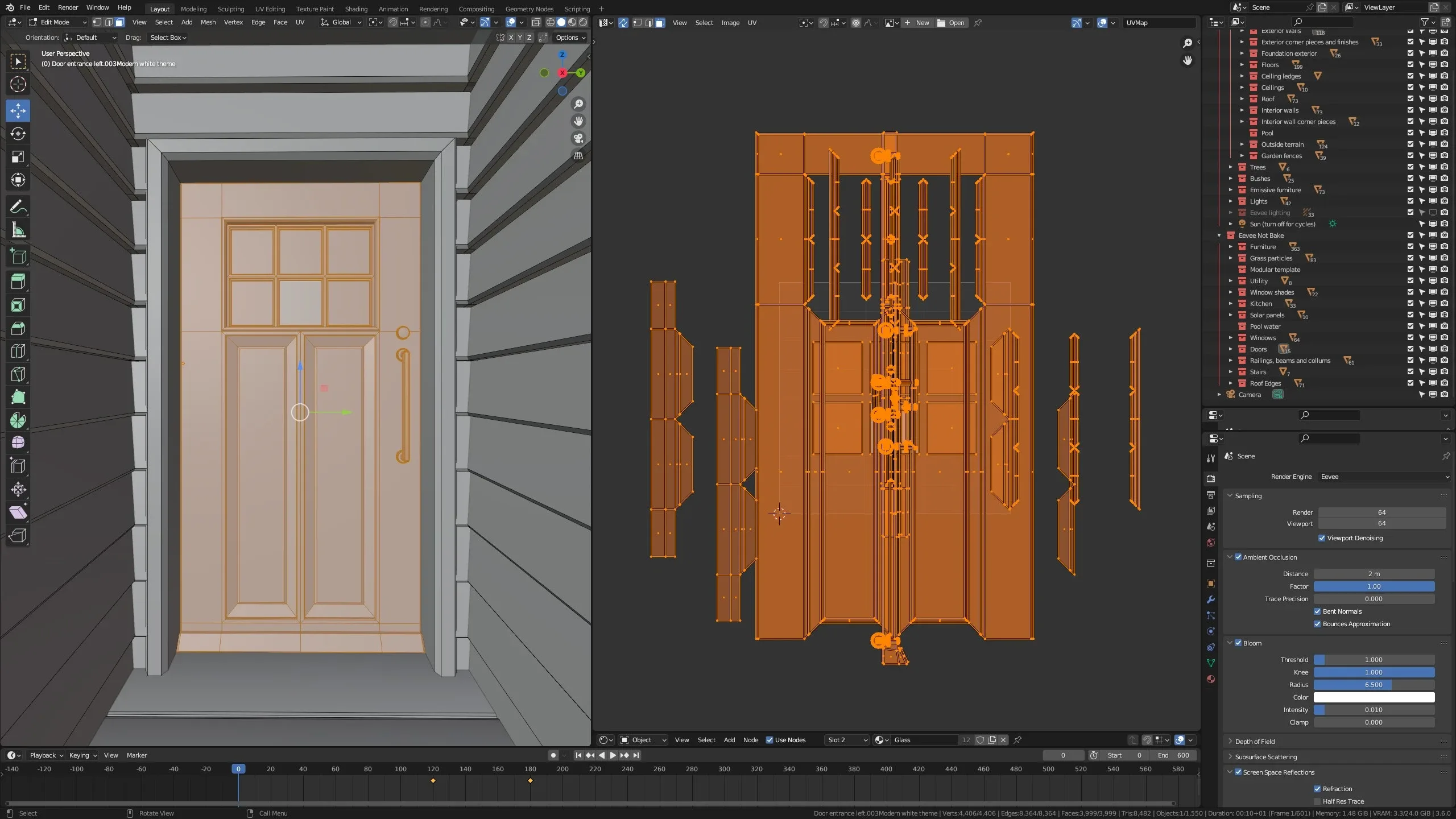The width and height of the screenshot is (1456, 819).
Task: Choose the Knife tool
Action: pos(18,374)
